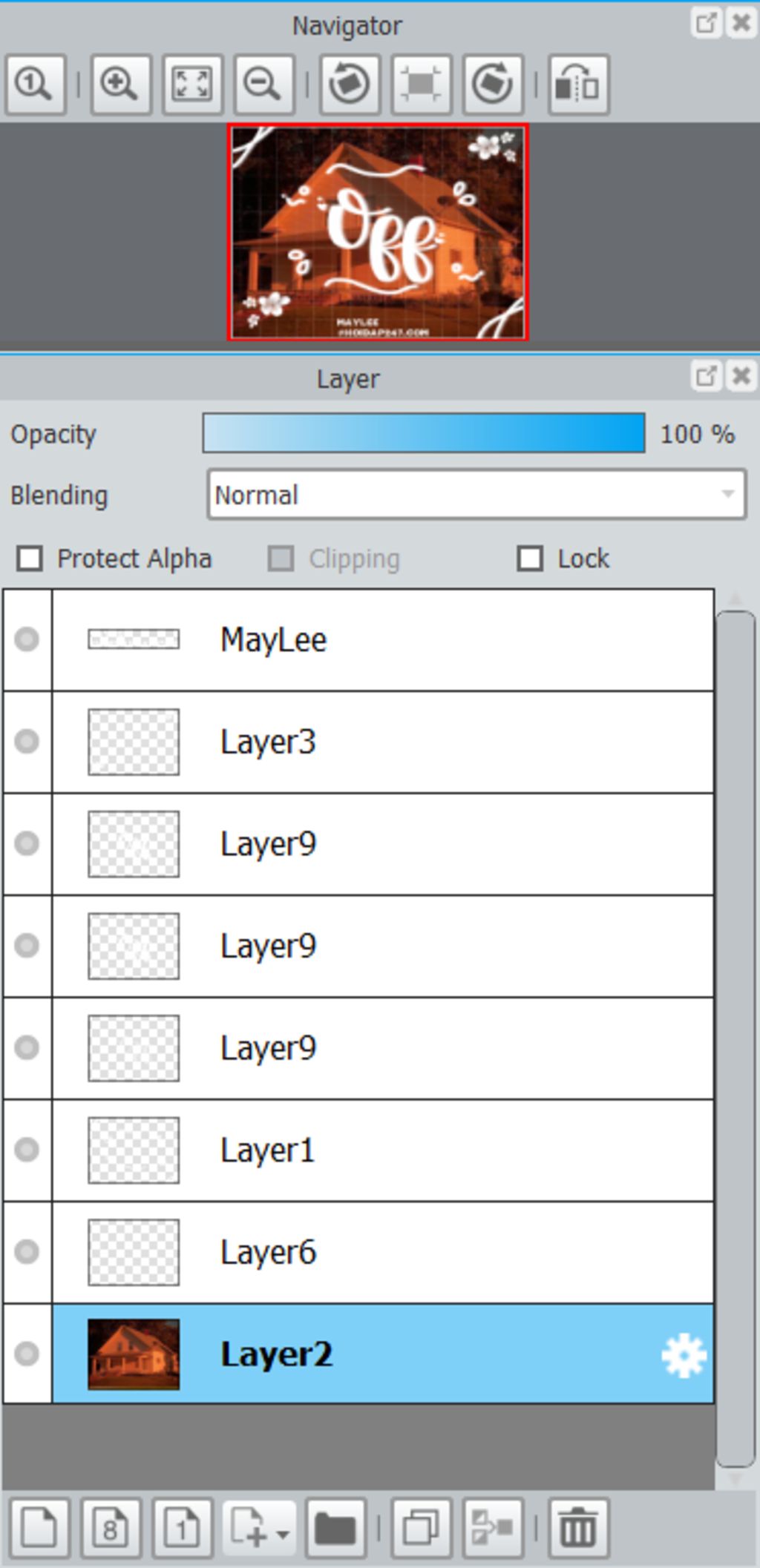Click the Navigator canvas preview thumbnail
This screenshot has height=1568, width=760.
point(378,232)
